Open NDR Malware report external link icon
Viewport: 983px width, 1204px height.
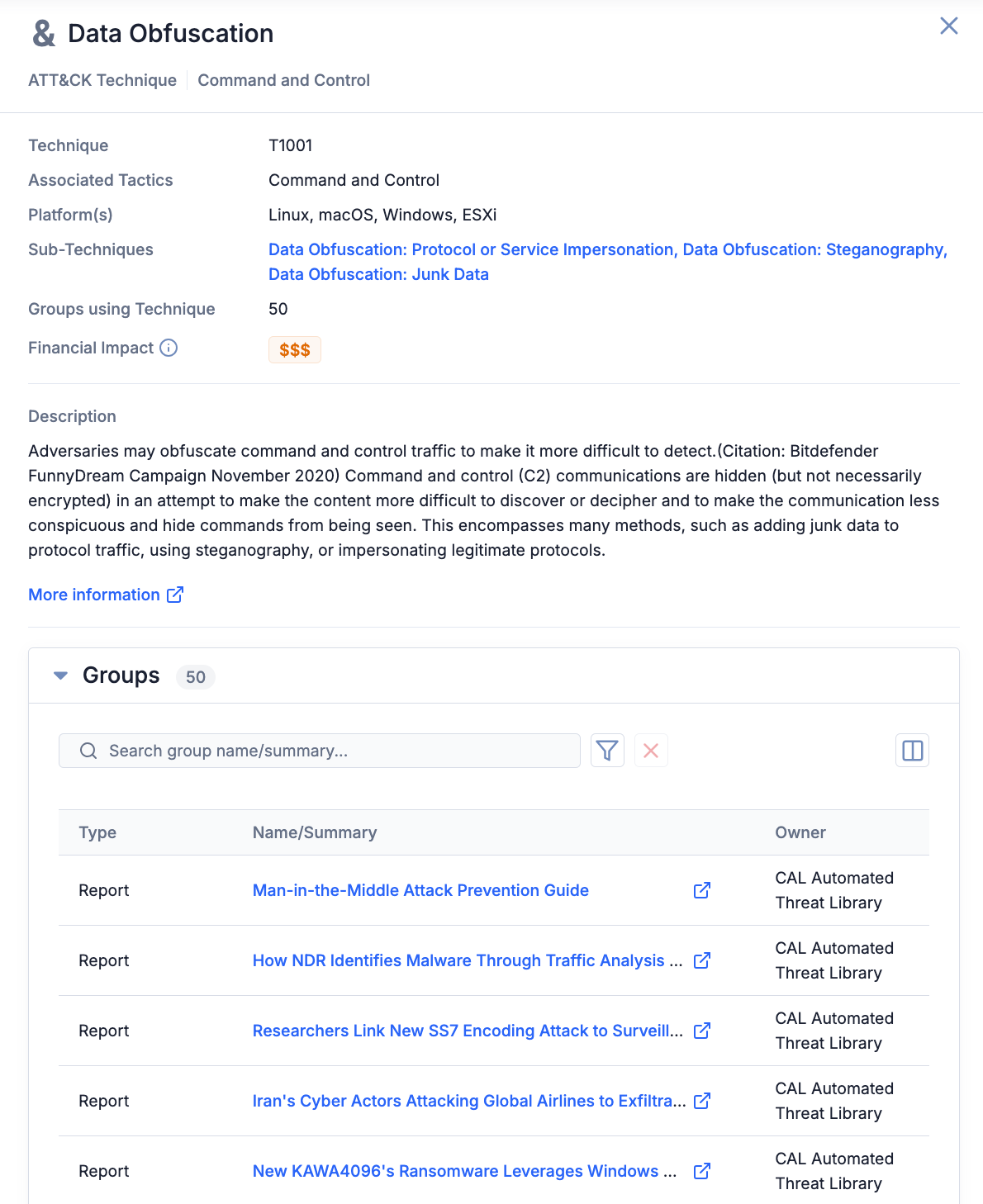[x=702, y=960]
